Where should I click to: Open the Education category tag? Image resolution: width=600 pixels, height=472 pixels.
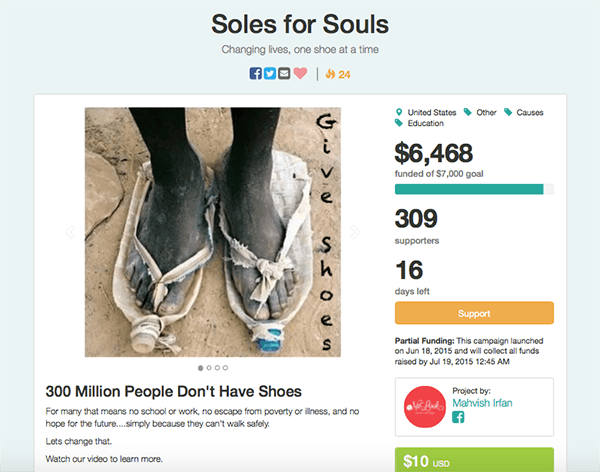click(x=425, y=124)
